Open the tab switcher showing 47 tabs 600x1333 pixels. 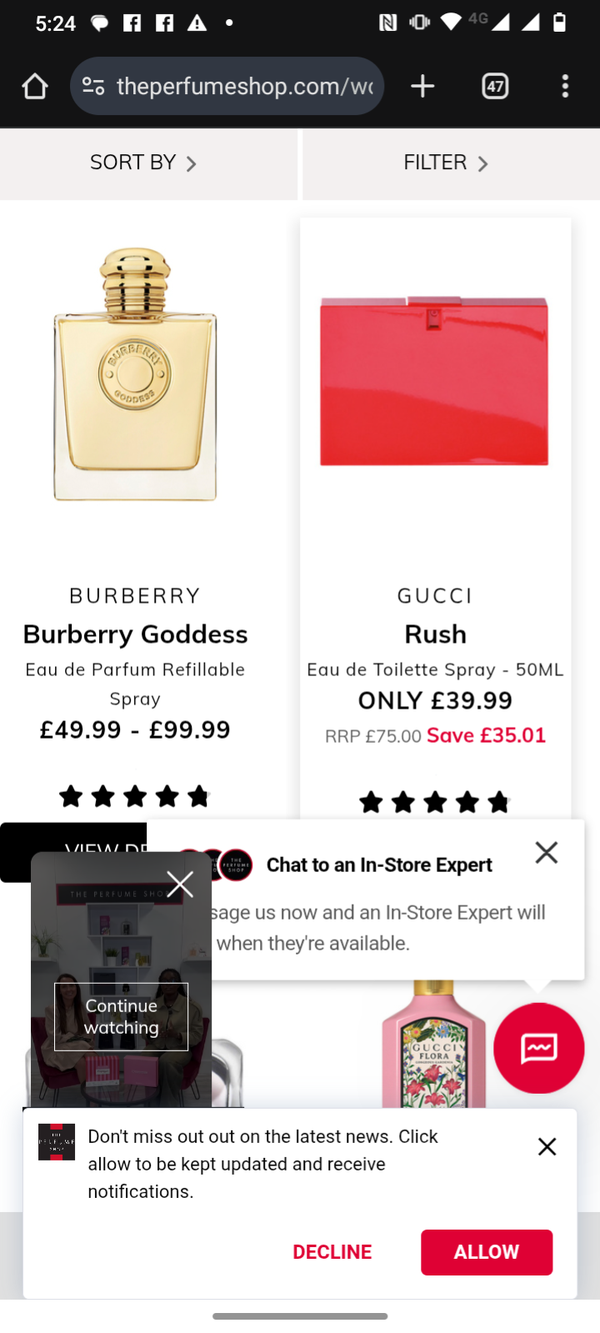pos(495,87)
